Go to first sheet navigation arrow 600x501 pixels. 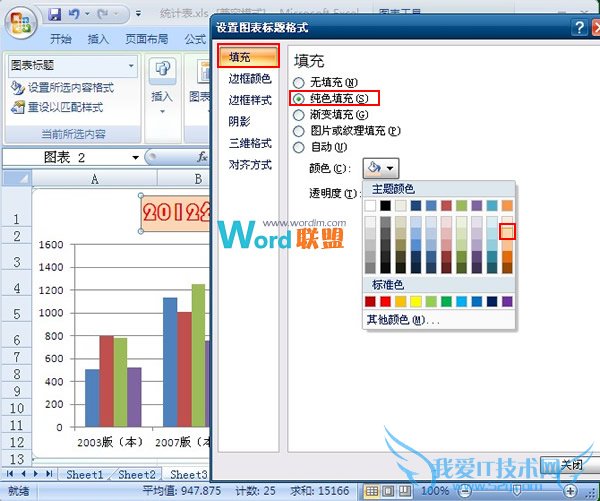(10, 473)
